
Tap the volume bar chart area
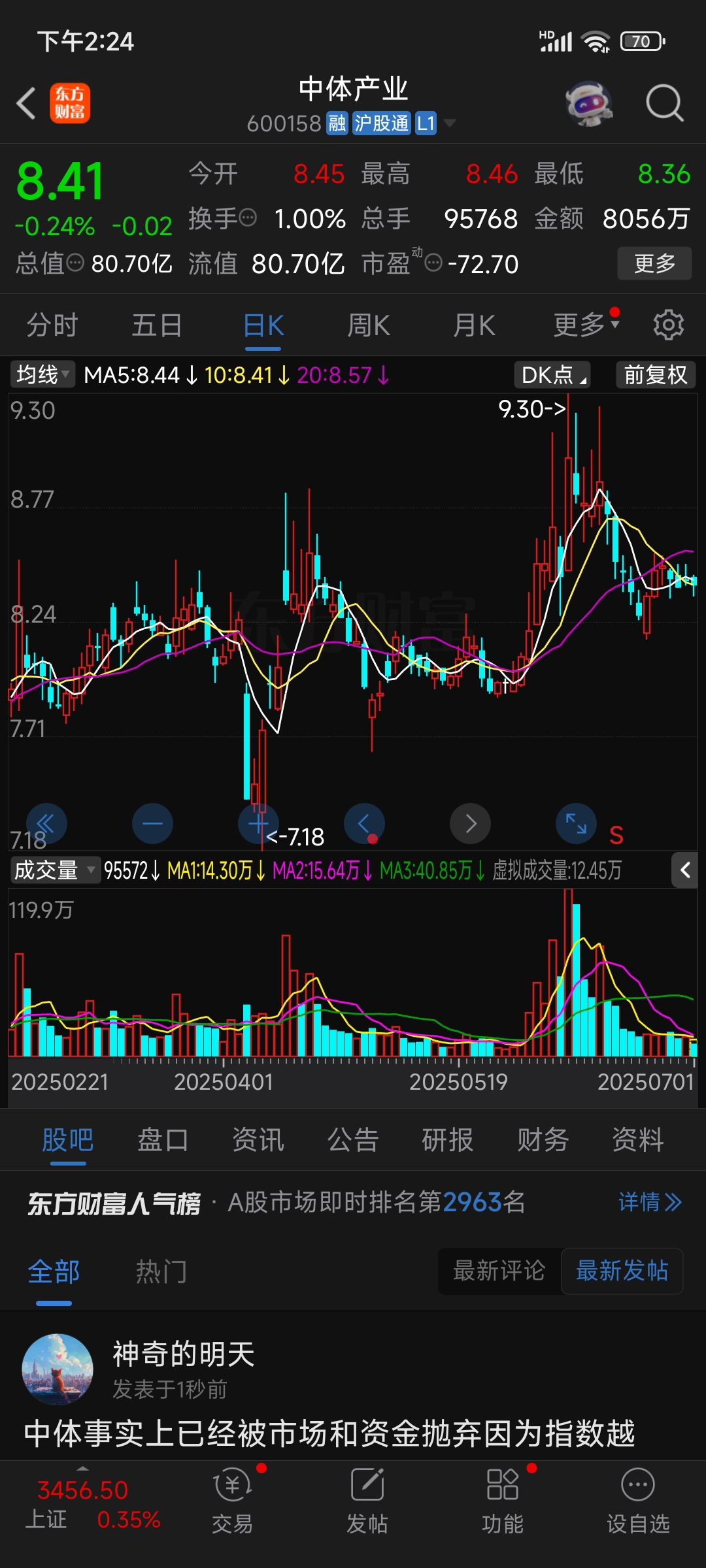point(353,973)
